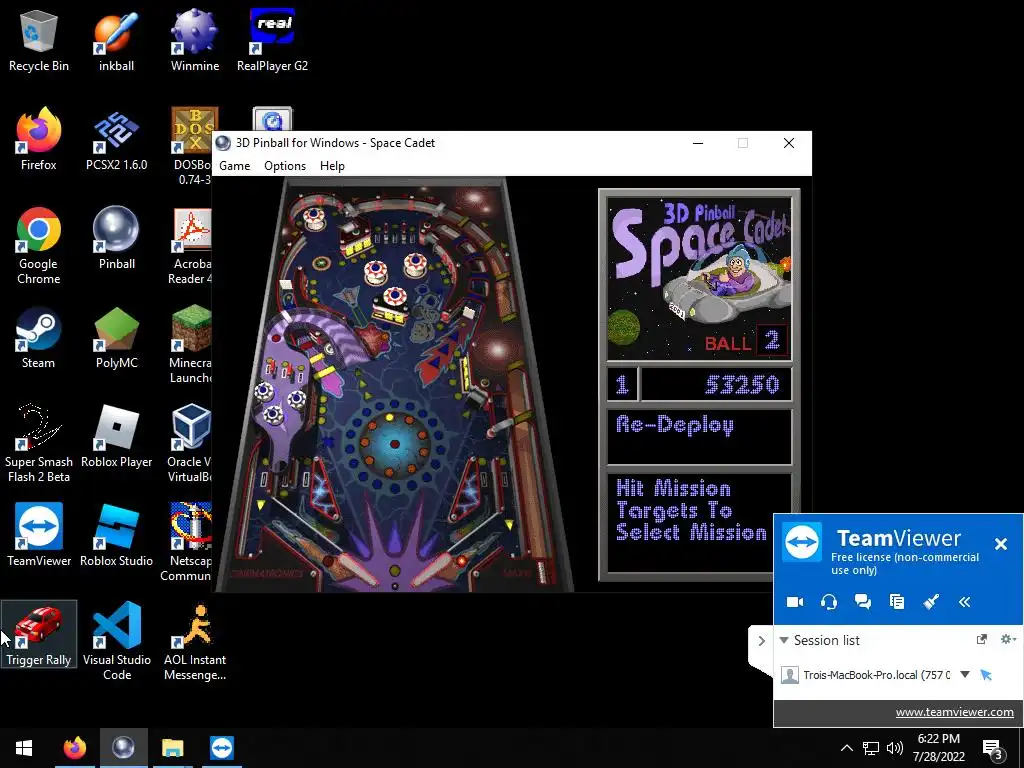The image size is (1024, 768).
Task: Show hidden system tray icons
Action: 846,748
